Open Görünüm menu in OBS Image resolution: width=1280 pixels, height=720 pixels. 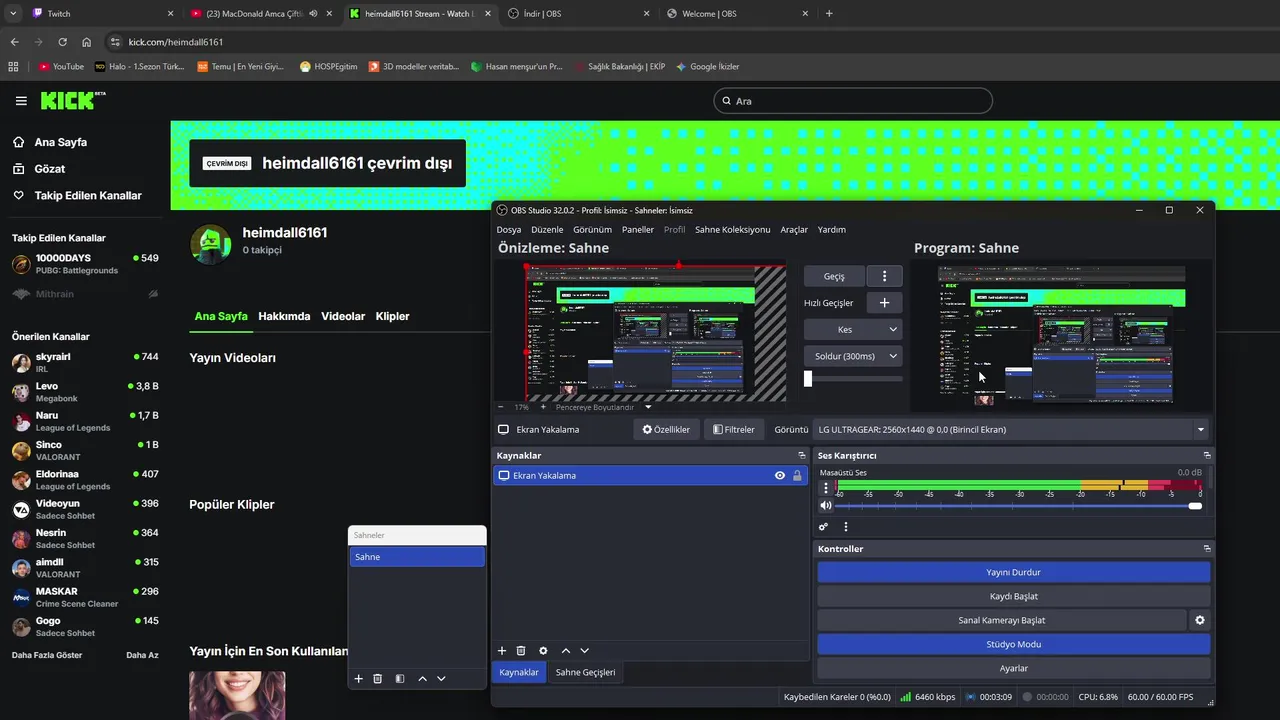pyautogui.click(x=592, y=230)
